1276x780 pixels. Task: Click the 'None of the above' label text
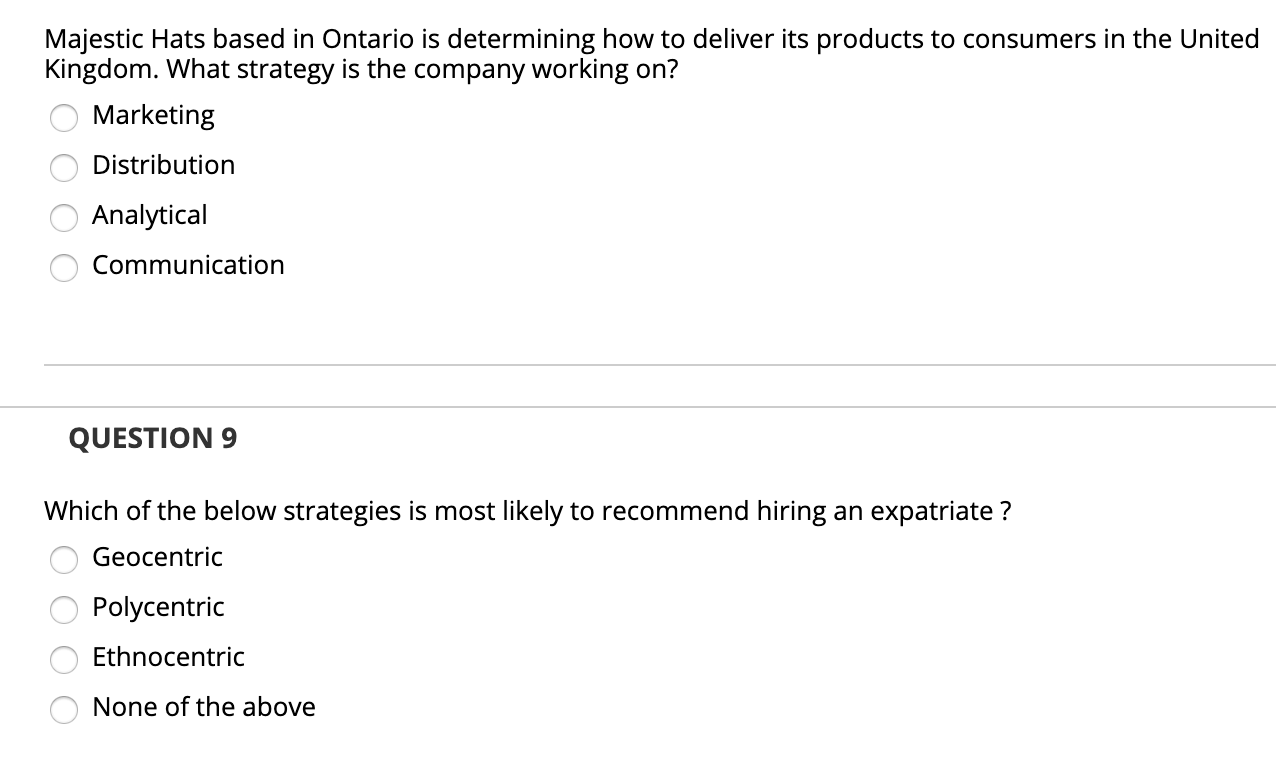203,707
